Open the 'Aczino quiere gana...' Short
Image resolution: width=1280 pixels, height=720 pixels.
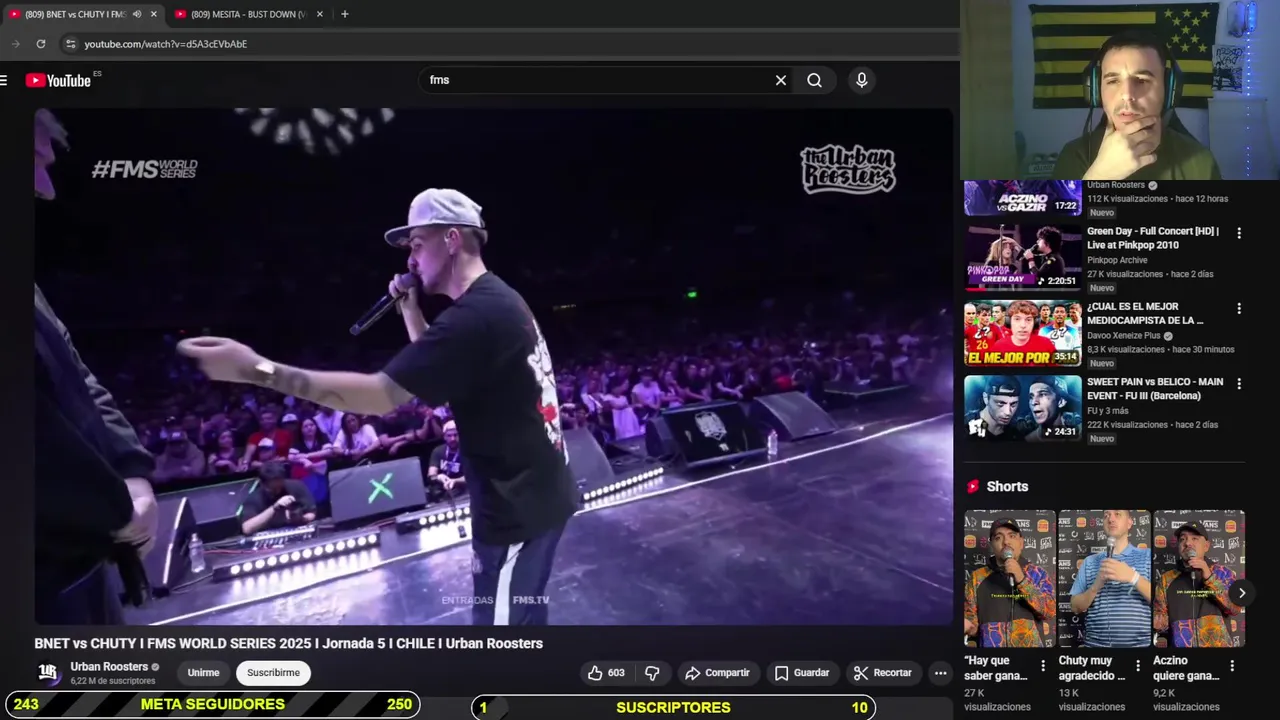[1199, 579]
